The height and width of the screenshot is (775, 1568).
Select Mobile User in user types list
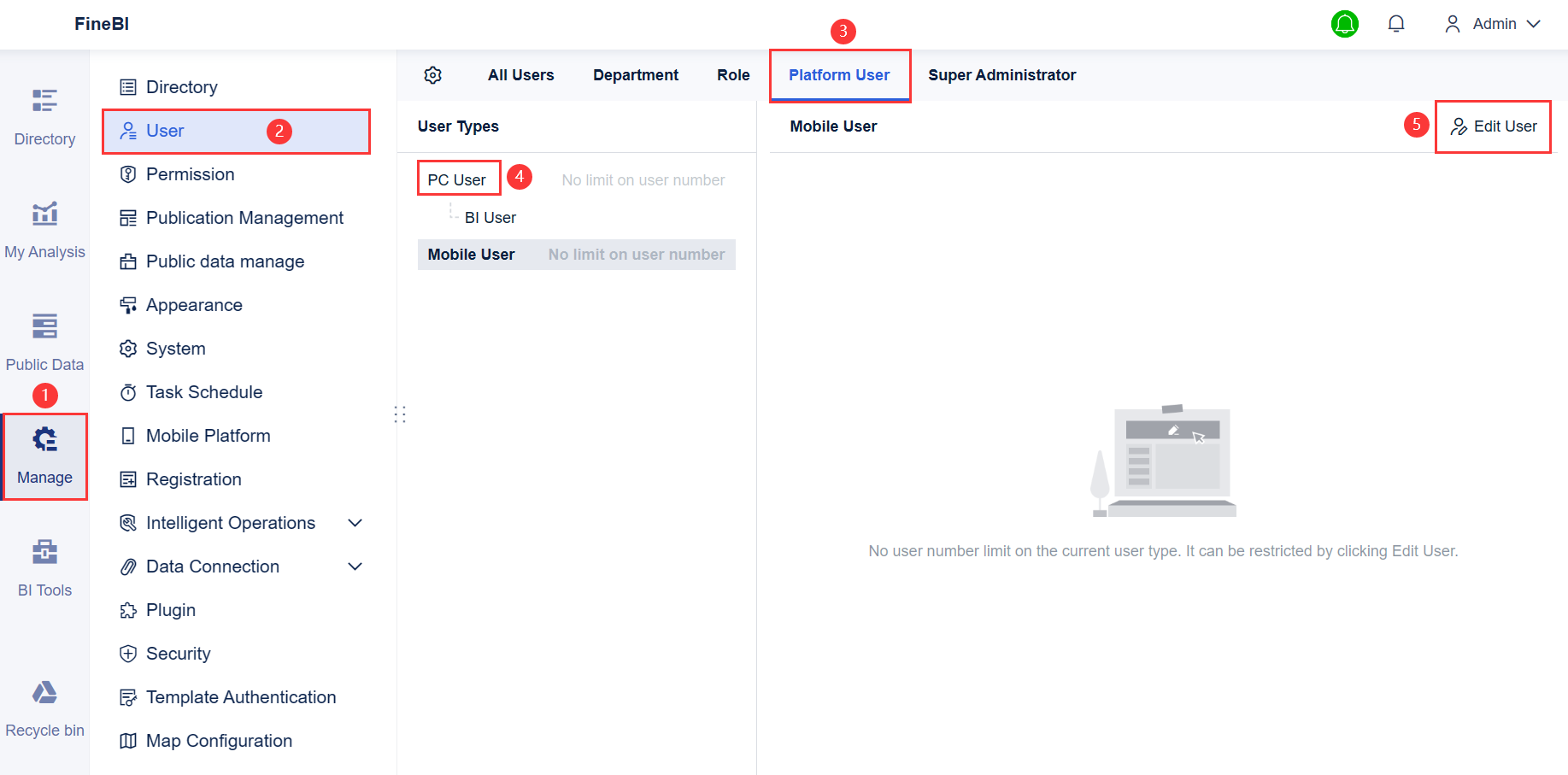point(471,254)
